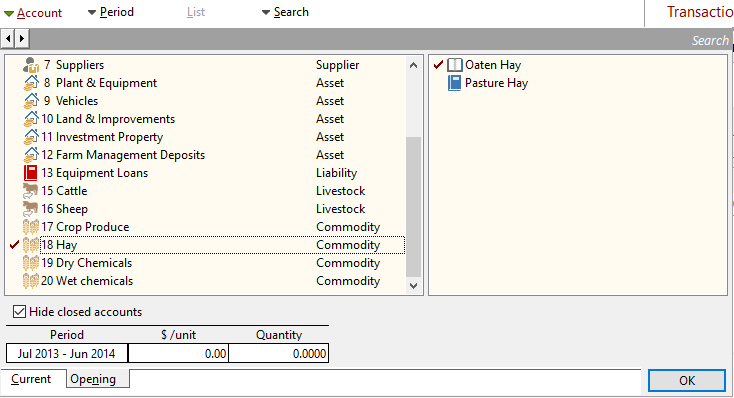Screen dimensions: 734x398
Task: Open the Period dropdown menu
Action: click(x=111, y=12)
